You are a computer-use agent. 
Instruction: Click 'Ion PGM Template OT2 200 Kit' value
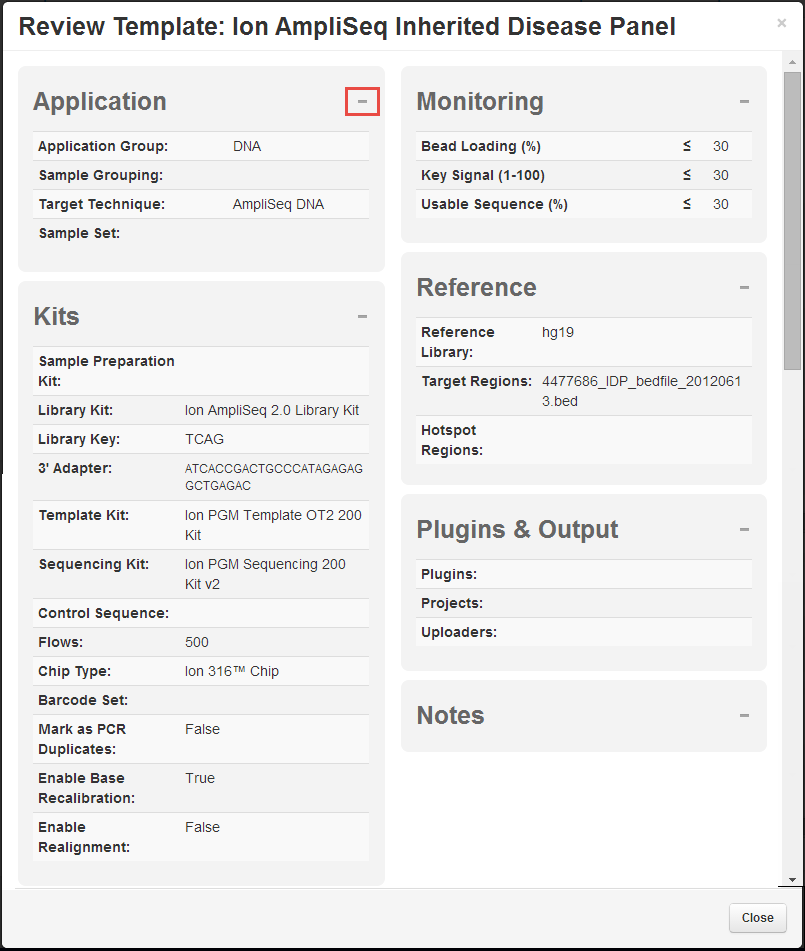[273, 525]
